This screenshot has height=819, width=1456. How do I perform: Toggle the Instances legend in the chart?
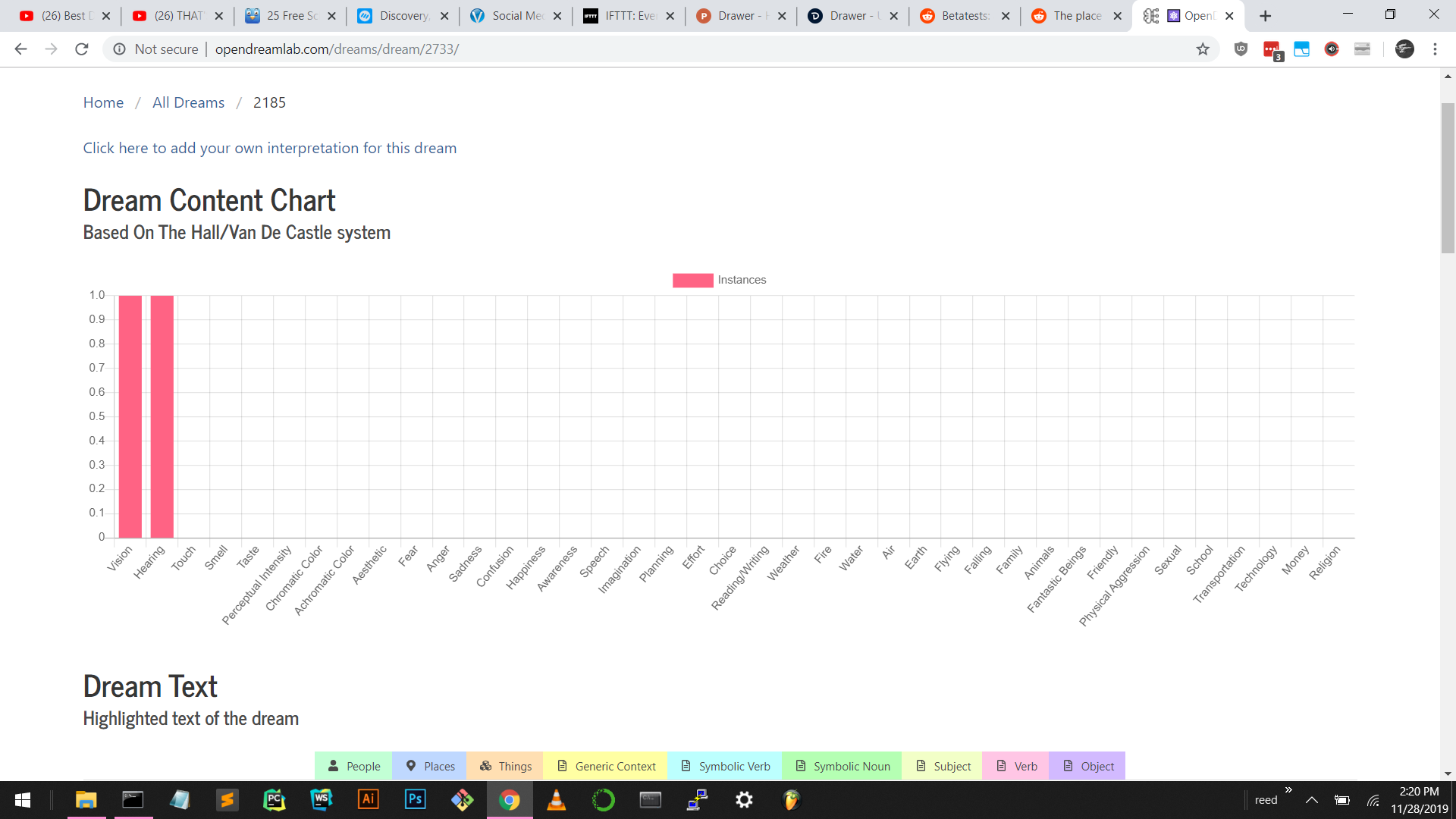coord(719,280)
